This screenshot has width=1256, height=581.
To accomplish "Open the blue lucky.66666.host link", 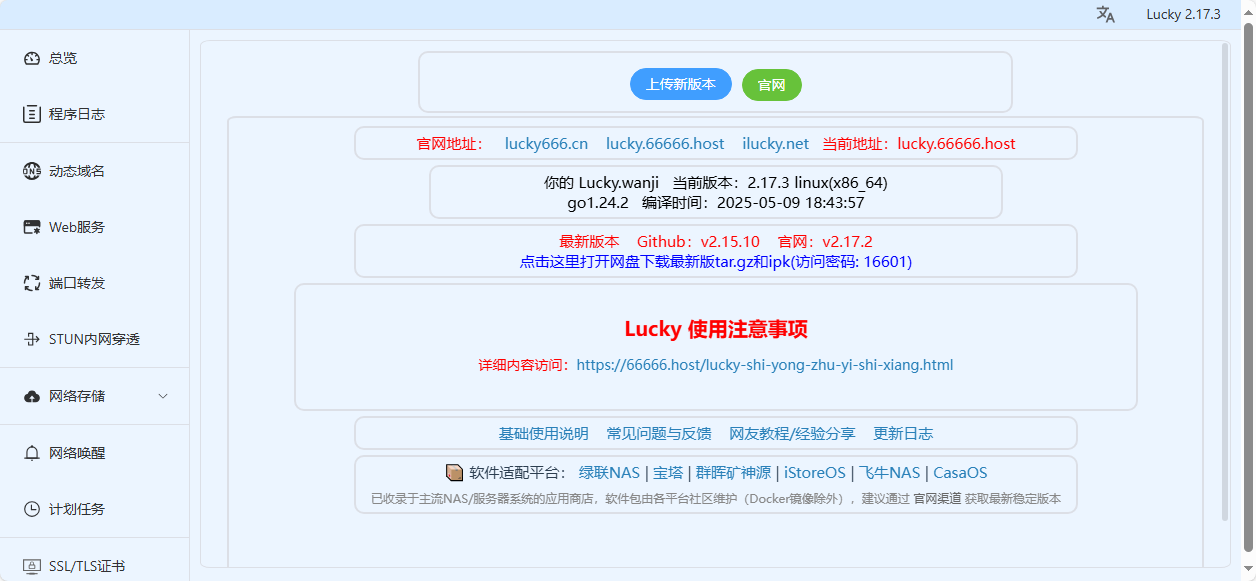I will point(665,143).
